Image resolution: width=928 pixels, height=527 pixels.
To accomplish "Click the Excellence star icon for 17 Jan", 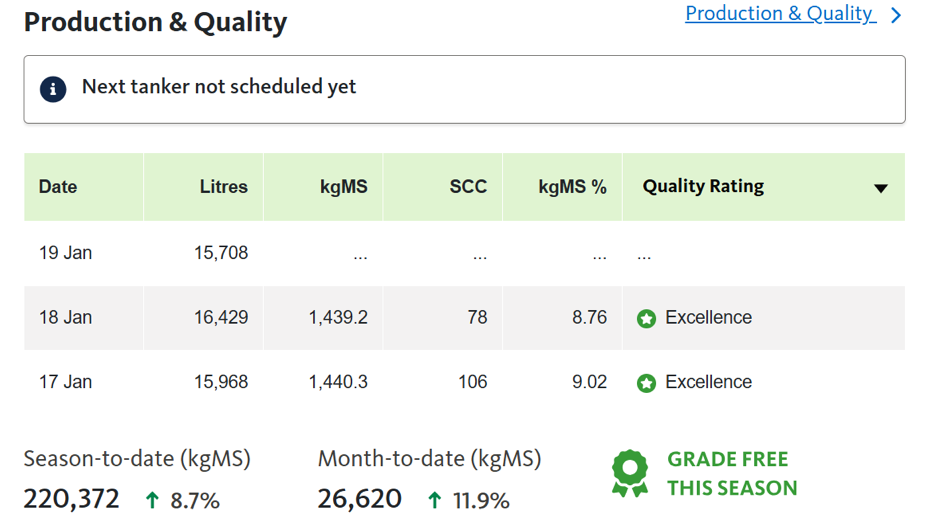I will pos(647,383).
